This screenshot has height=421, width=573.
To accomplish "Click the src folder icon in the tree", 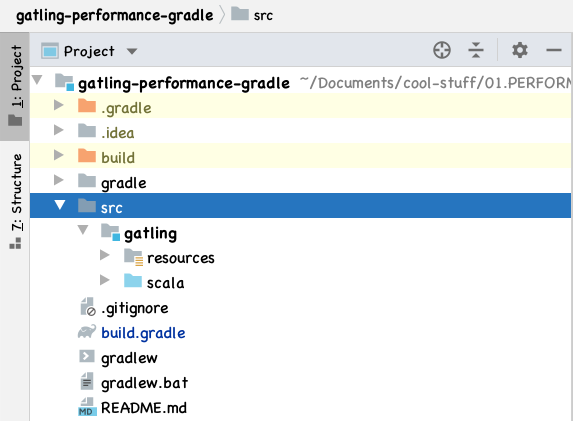I will coord(87,205).
